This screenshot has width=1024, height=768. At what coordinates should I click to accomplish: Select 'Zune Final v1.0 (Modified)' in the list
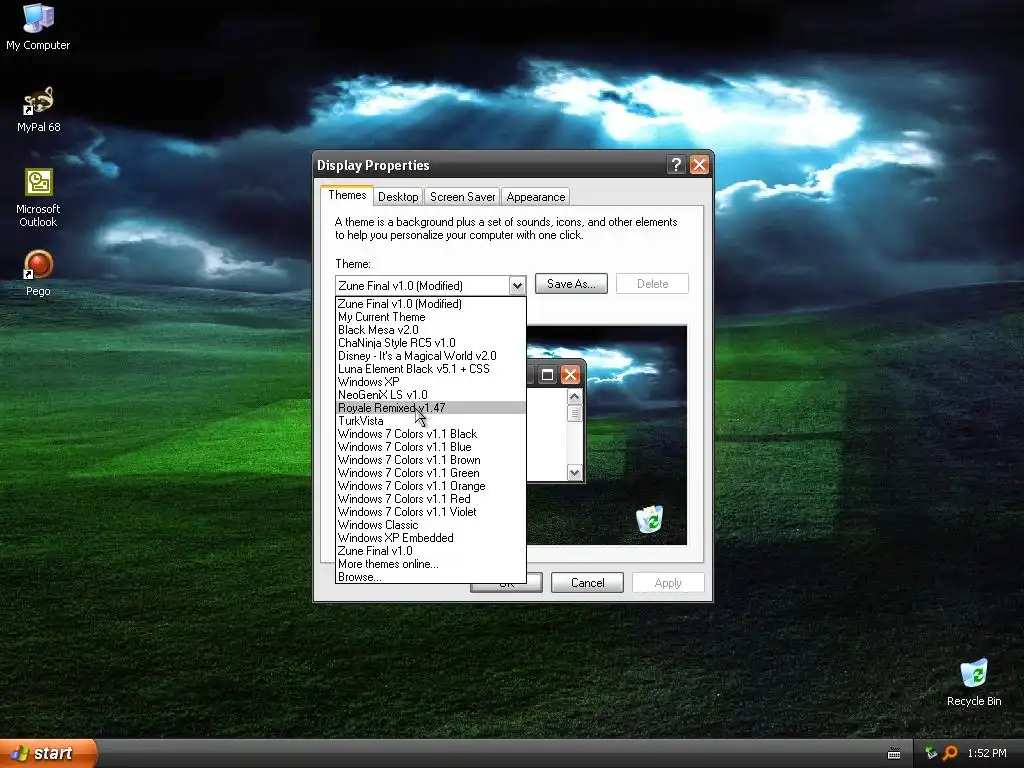pyautogui.click(x=430, y=304)
